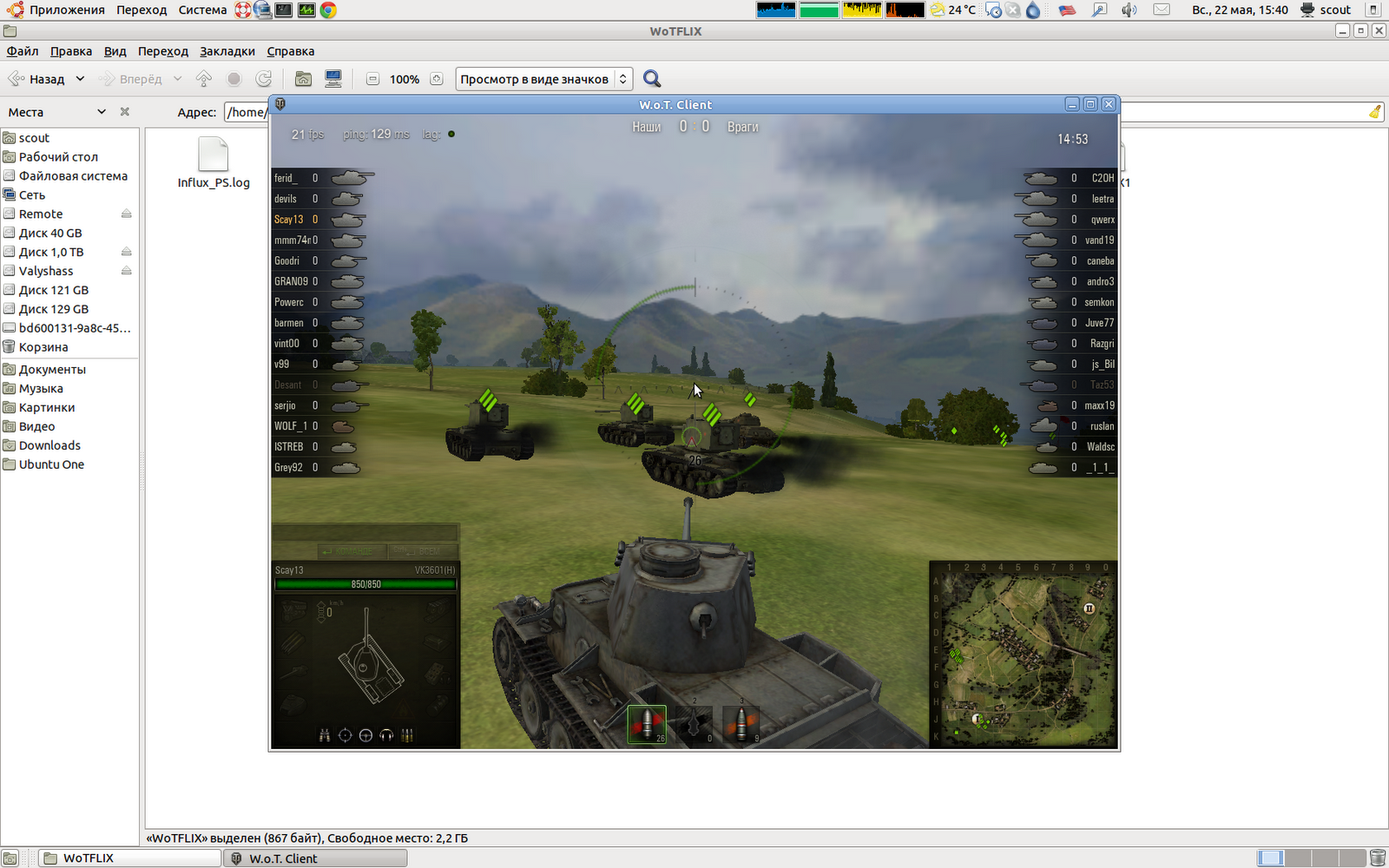Expand the Назад history dropdown arrow

click(x=80, y=79)
